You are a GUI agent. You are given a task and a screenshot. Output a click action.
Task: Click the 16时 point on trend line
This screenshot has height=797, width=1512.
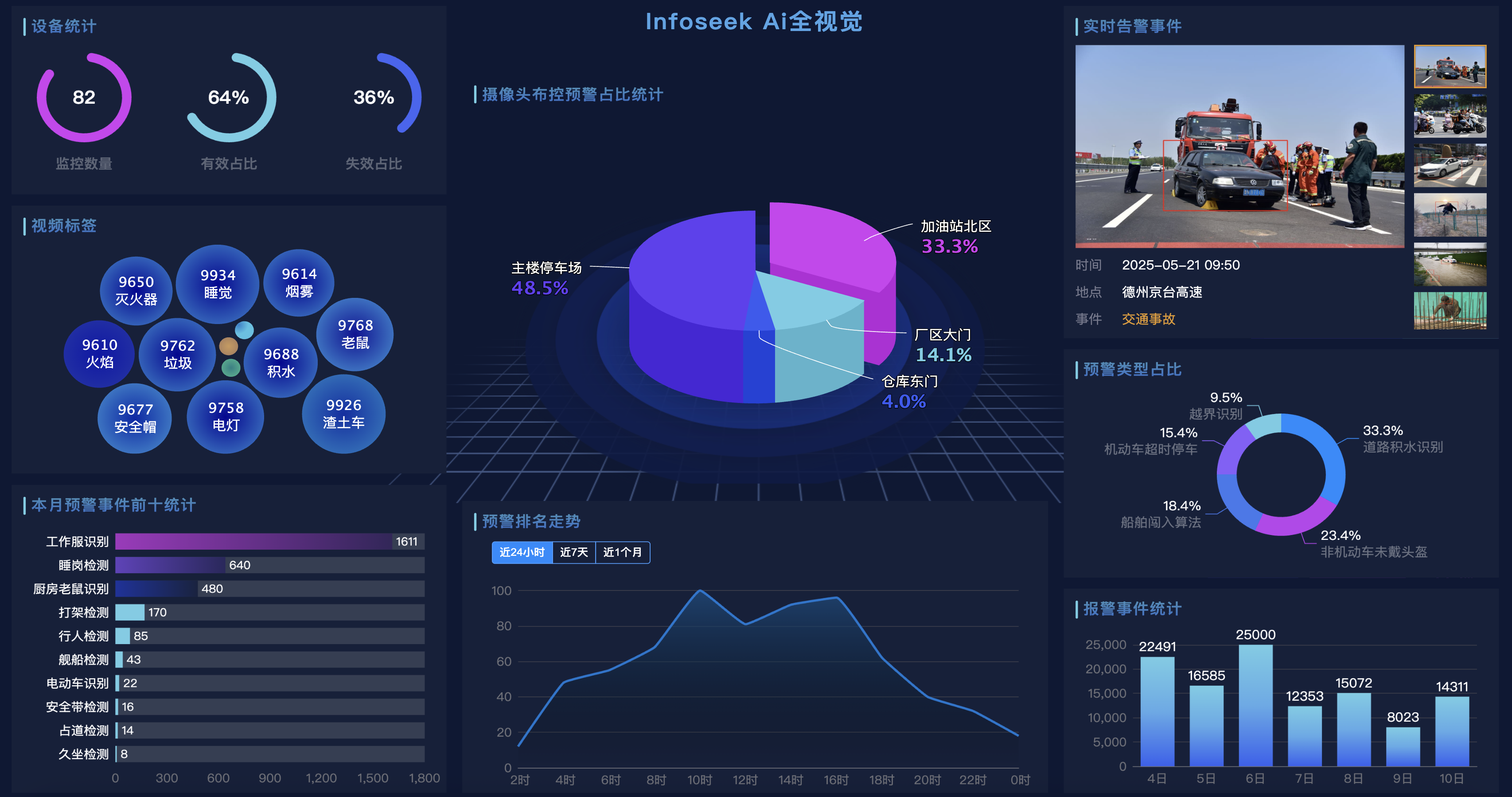pos(836,598)
